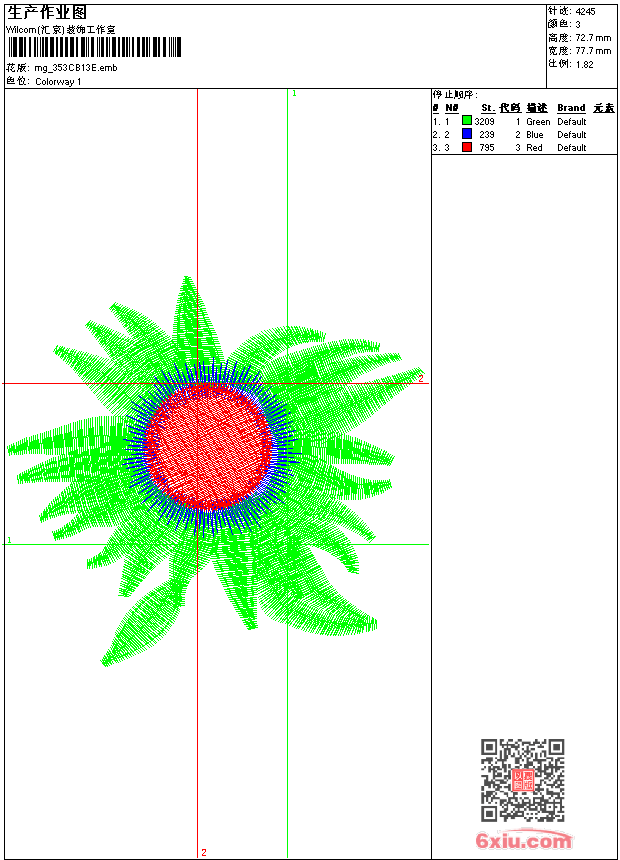Click the red seal in QR code center

523,780
